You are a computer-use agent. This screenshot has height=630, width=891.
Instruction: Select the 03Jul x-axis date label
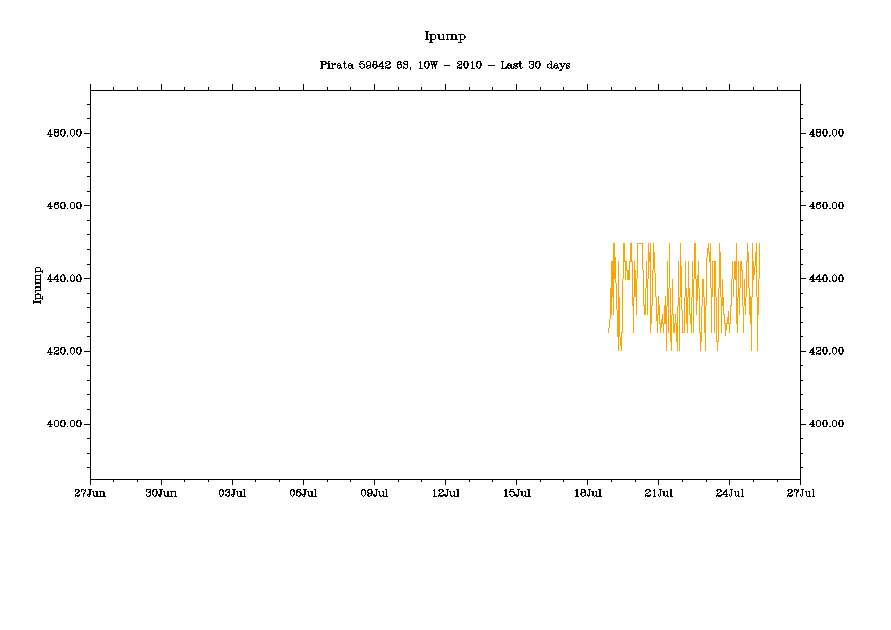click(x=232, y=493)
